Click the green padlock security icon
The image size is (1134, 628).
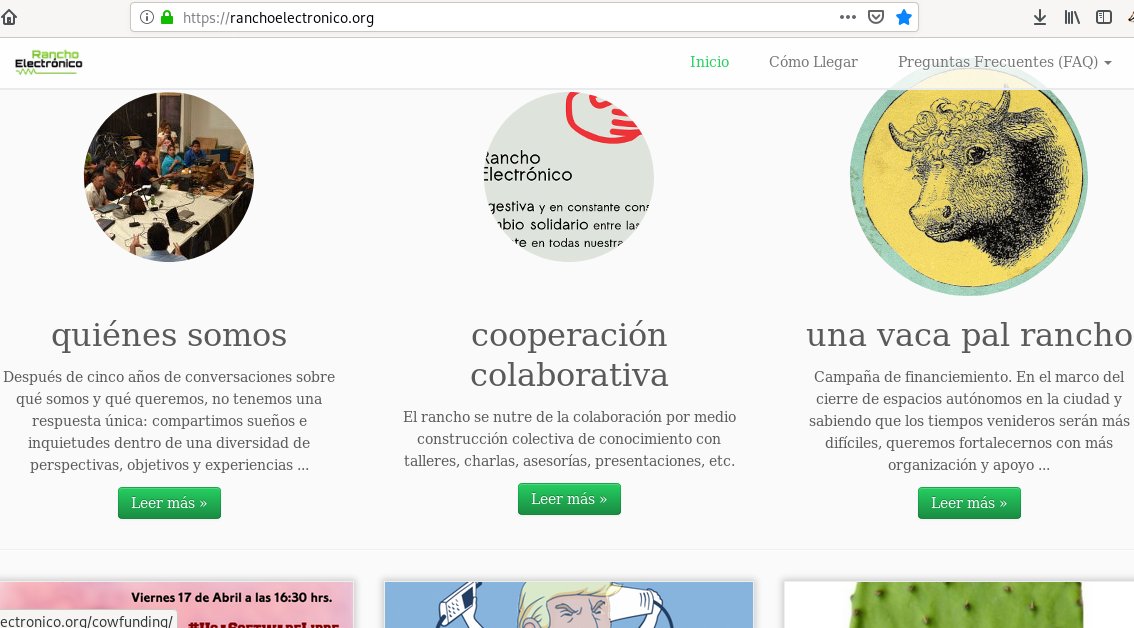(167, 17)
